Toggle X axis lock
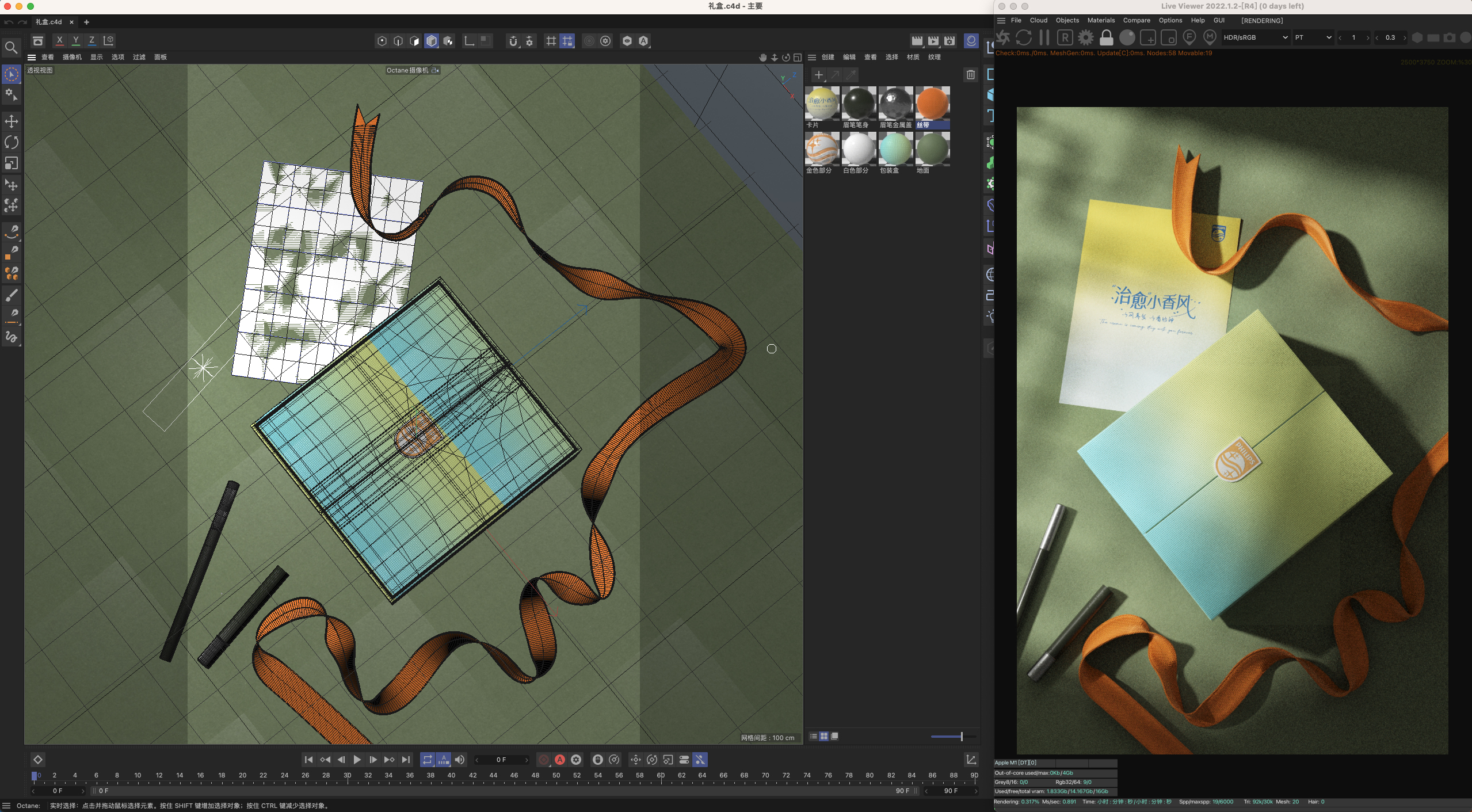The image size is (1472, 812). click(x=59, y=40)
